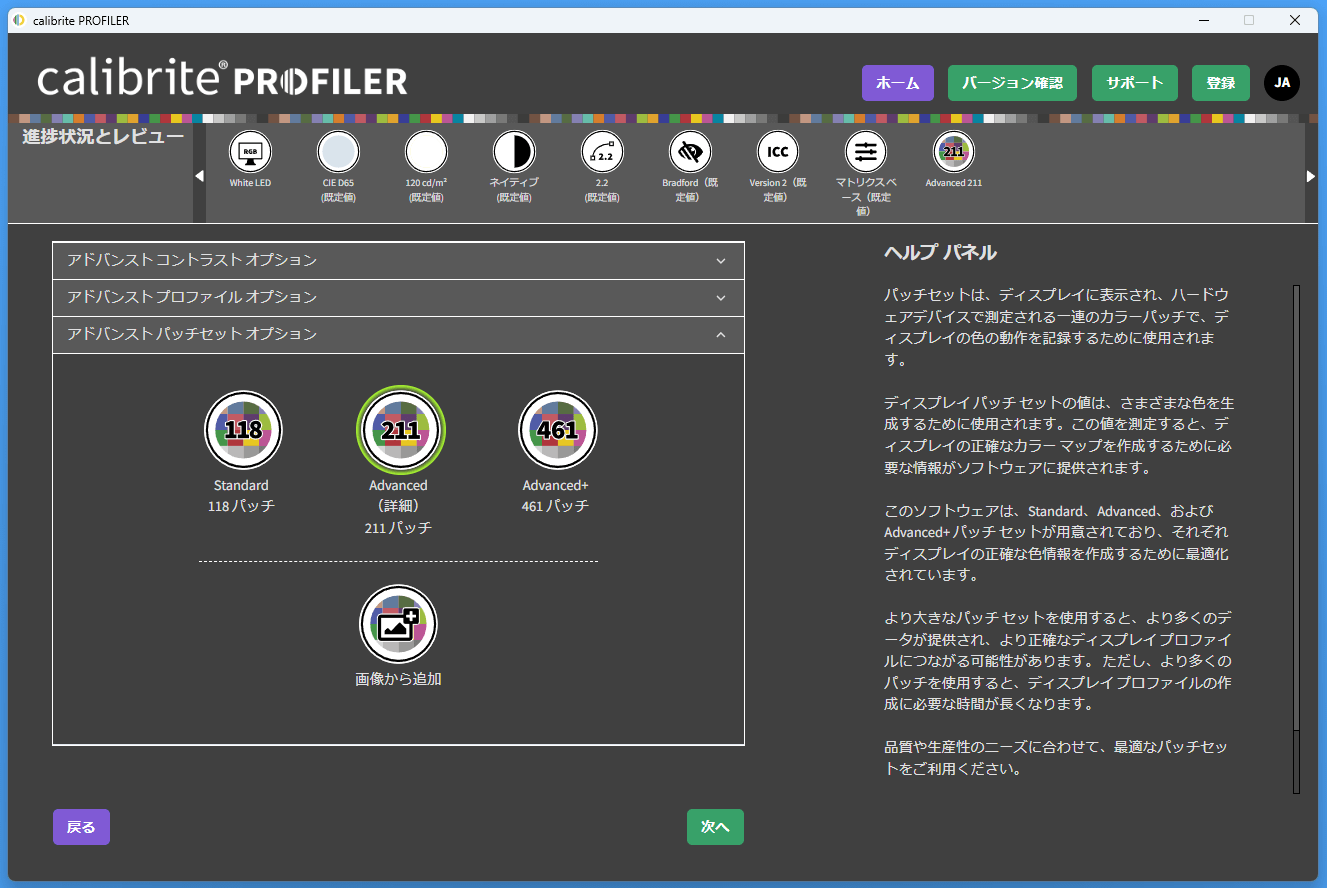Viewport: 1327px width, 888px height.
Task: Expand アドバンスト コントラスト オプション section
Action: (x=398, y=260)
